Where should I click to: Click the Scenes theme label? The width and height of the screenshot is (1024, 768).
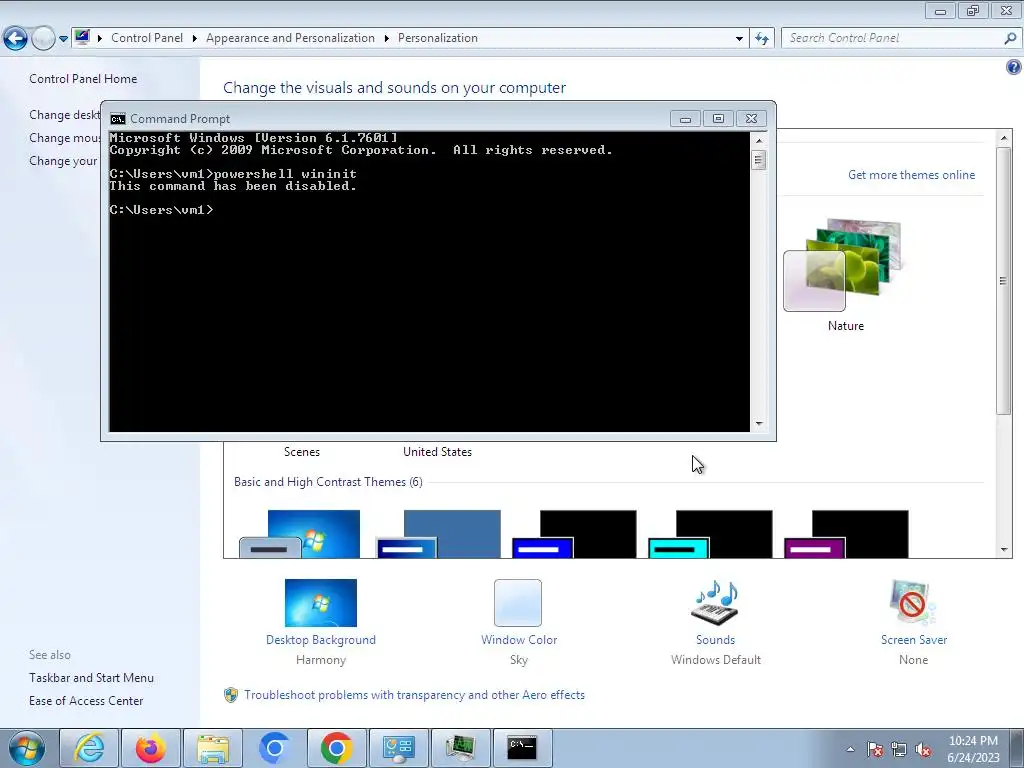[x=302, y=452]
